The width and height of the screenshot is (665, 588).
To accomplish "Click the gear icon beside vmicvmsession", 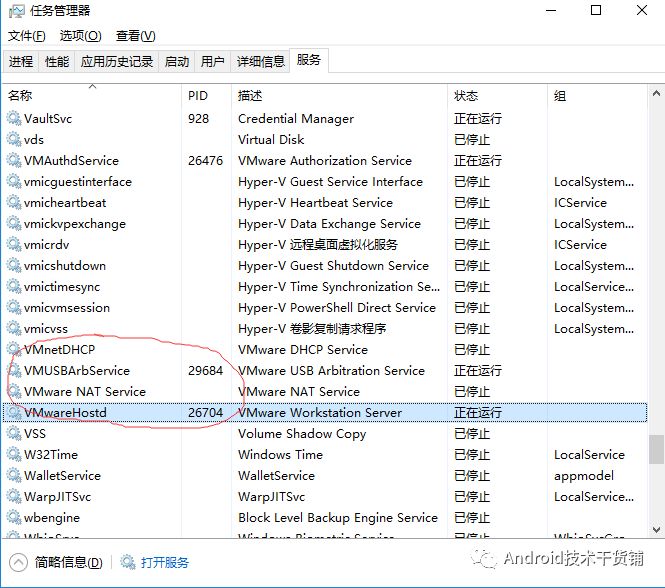I will tap(14, 307).
